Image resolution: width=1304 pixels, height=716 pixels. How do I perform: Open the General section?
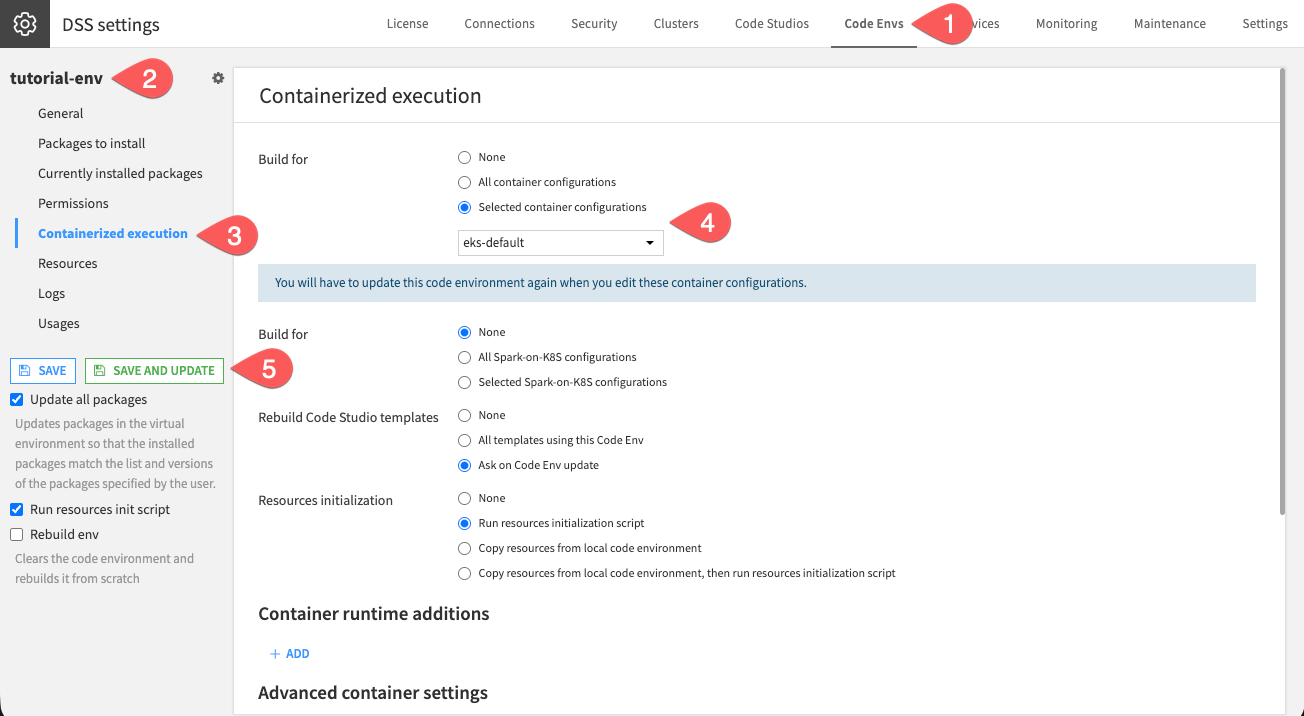61,113
